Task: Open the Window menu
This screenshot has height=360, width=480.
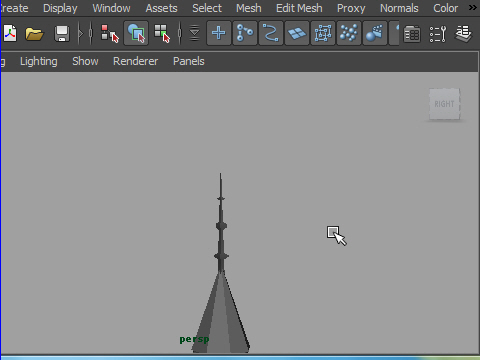Action: click(x=111, y=8)
